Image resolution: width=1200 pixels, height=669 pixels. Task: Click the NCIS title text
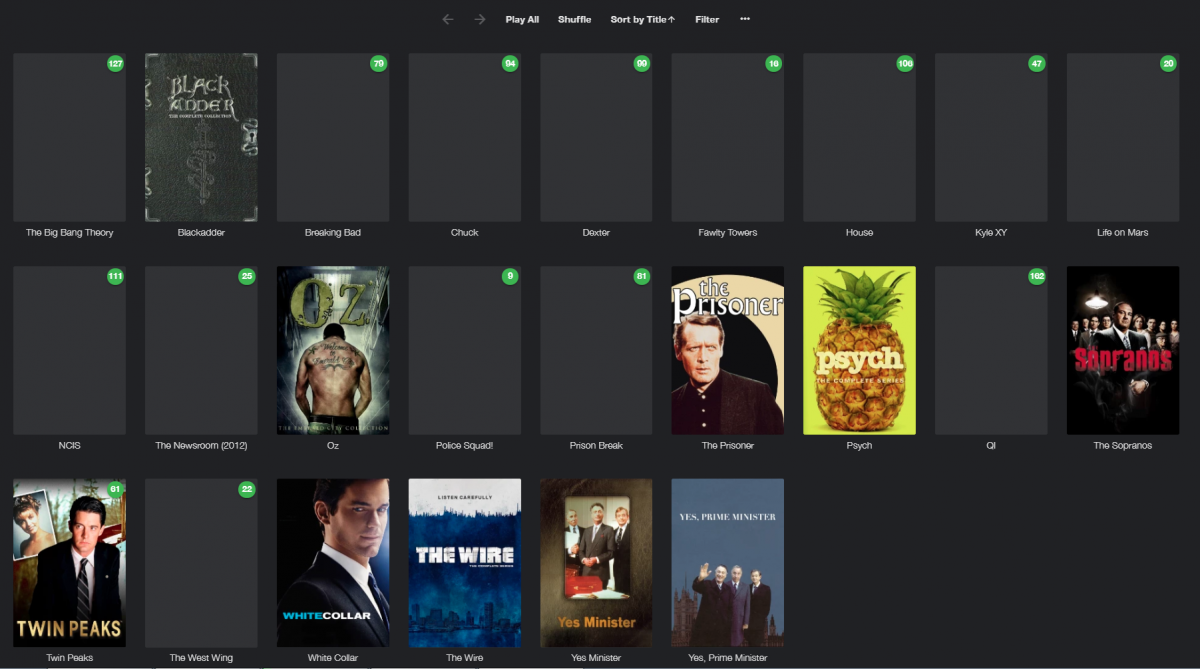pyautogui.click(x=70, y=446)
